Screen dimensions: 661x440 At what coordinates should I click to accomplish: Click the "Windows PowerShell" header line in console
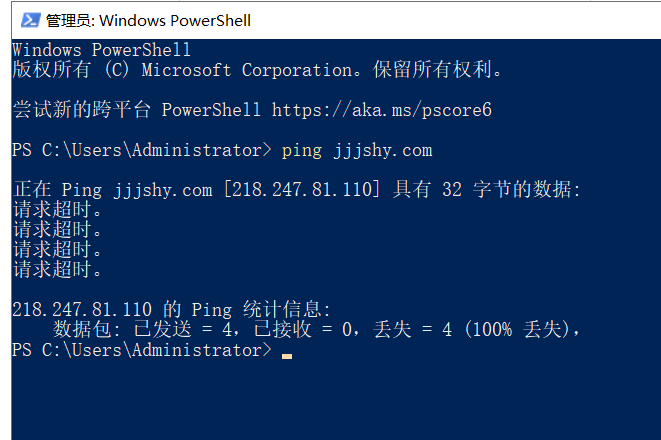[x=101, y=50]
